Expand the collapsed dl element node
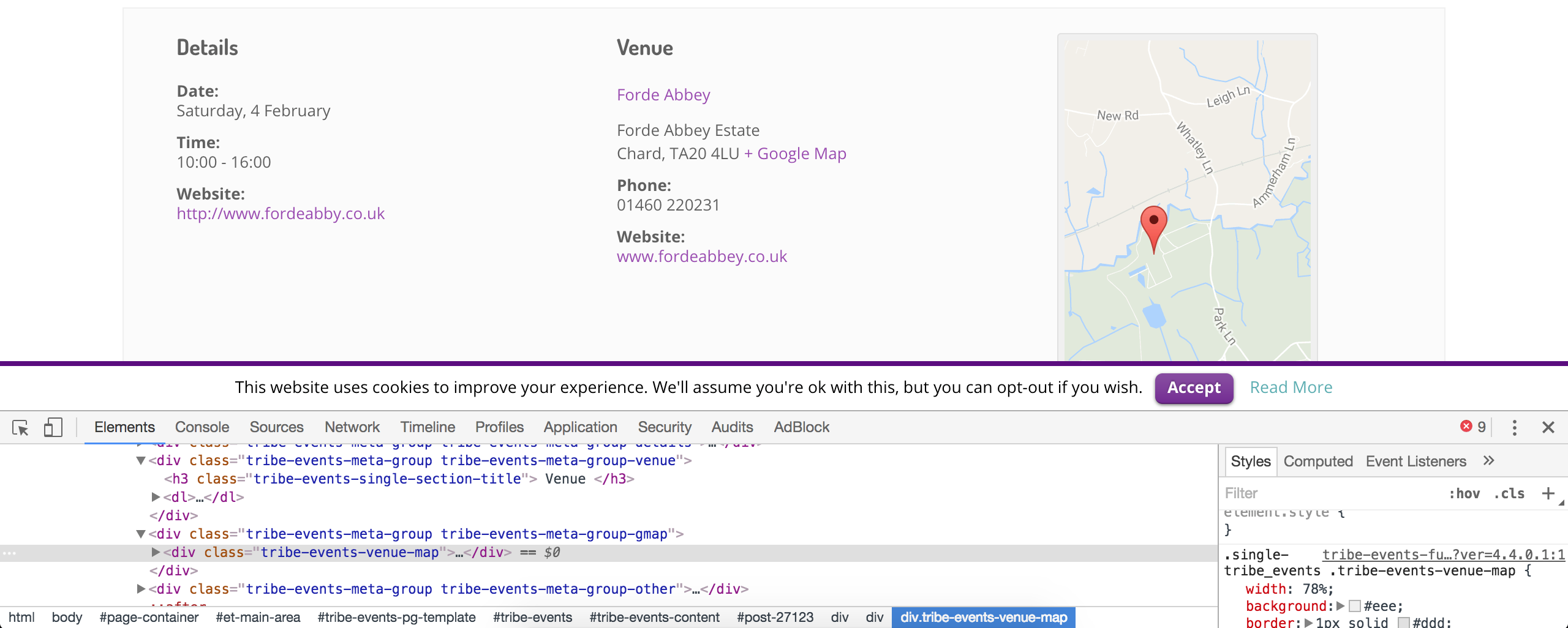Screen dimensions: 1568x628 tap(156, 497)
